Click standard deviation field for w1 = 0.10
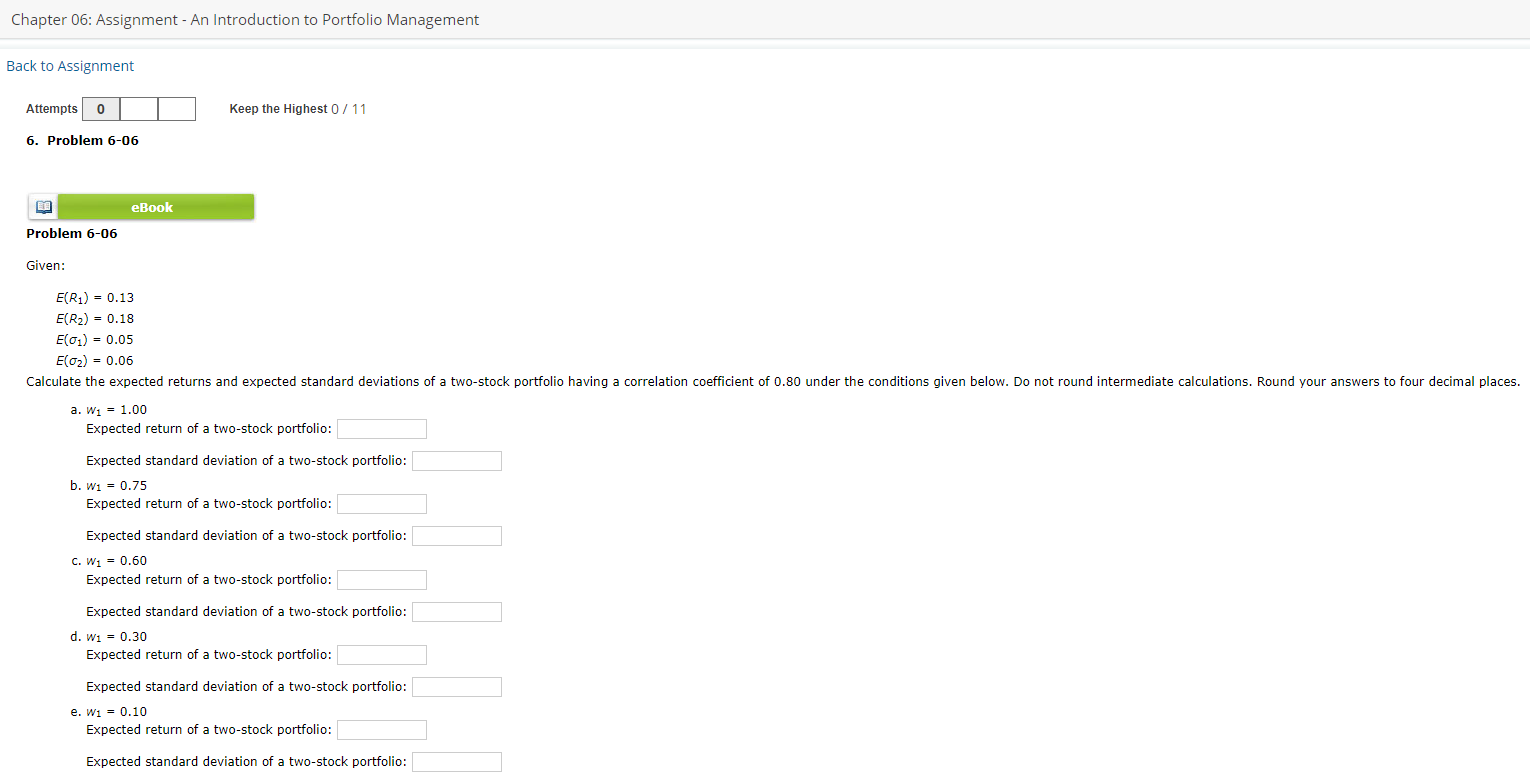 click(x=456, y=761)
